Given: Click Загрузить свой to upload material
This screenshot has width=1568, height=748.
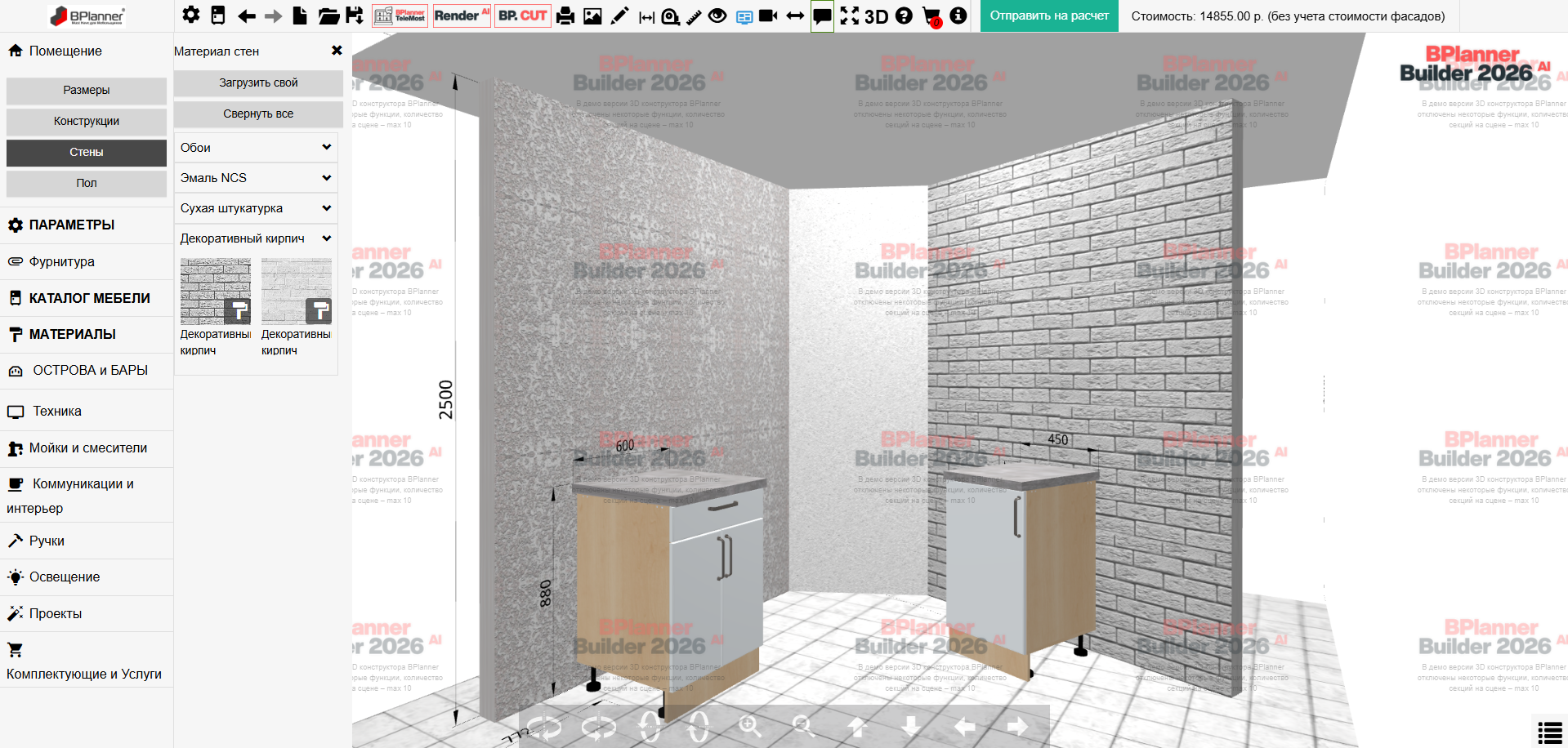Looking at the screenshot, I should (x=258, y=83).
